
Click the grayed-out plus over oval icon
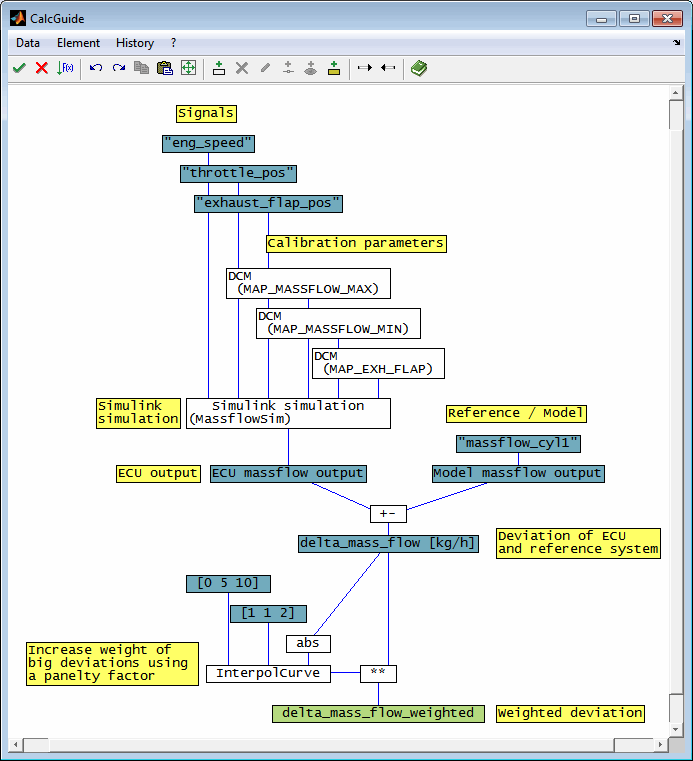[x=311, y=68]
